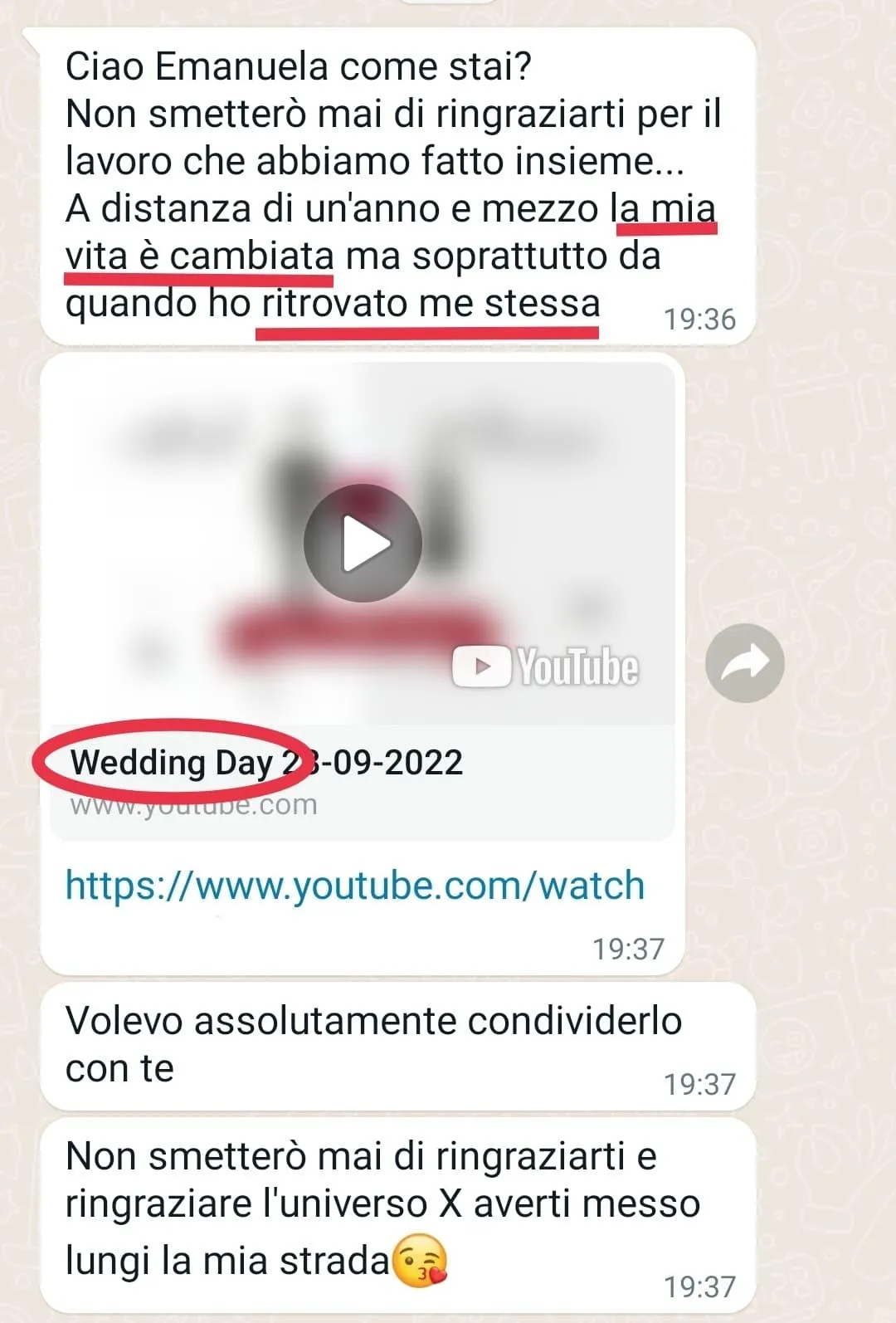This screenshot has height=1323, width=896.
Task: Open the https://www.youtube.com/watch link
Action: [x=355, y=886]
